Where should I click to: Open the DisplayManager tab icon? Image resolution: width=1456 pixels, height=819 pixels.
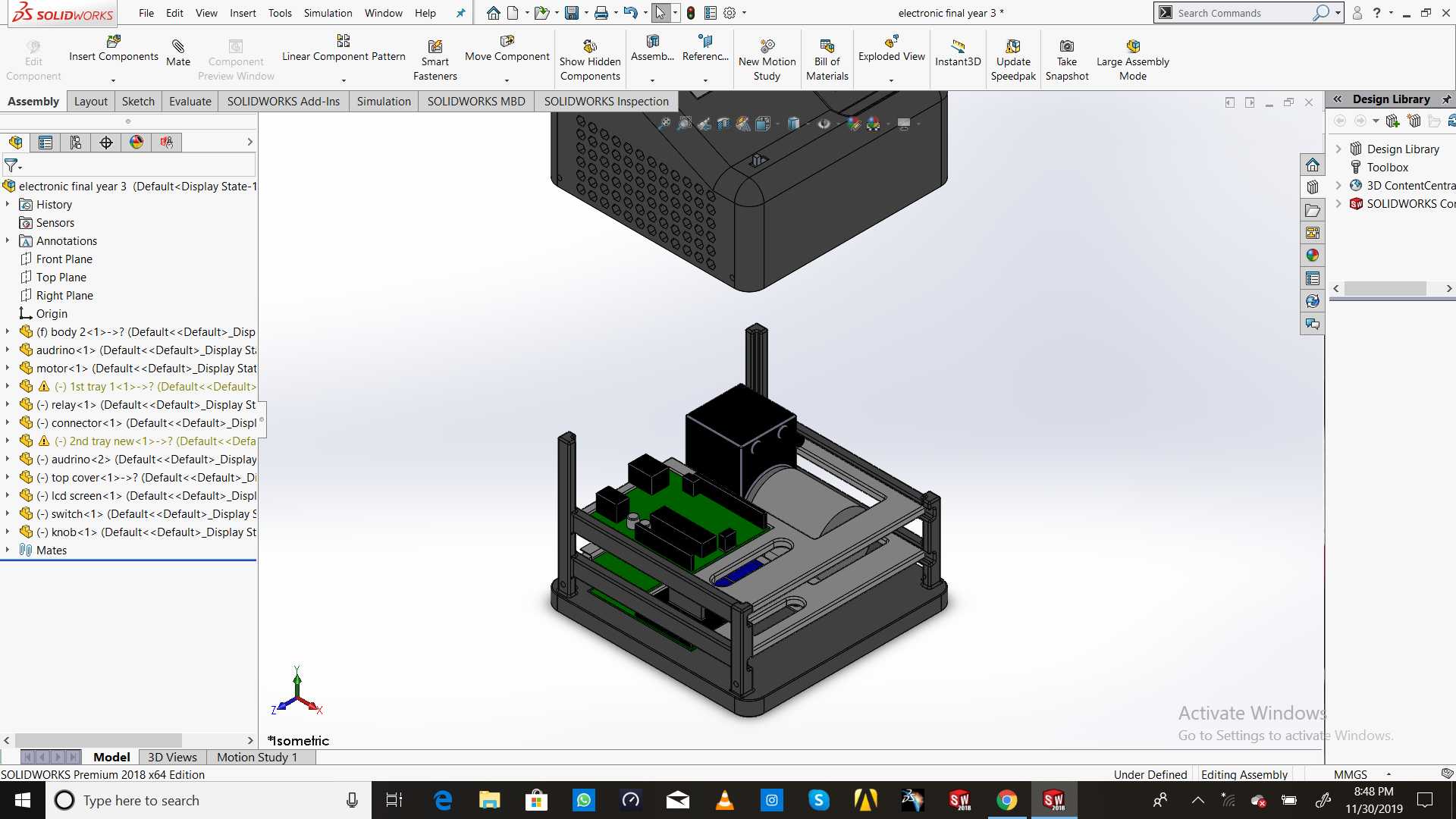pos(136,142)
